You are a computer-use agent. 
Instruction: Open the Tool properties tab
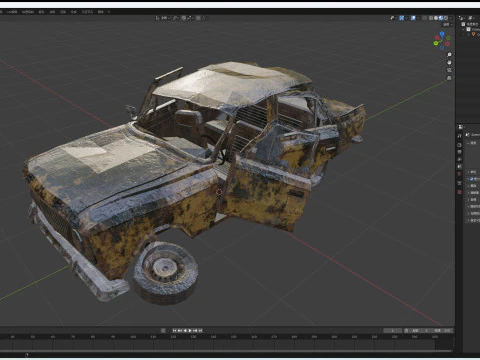click(459, 136)
